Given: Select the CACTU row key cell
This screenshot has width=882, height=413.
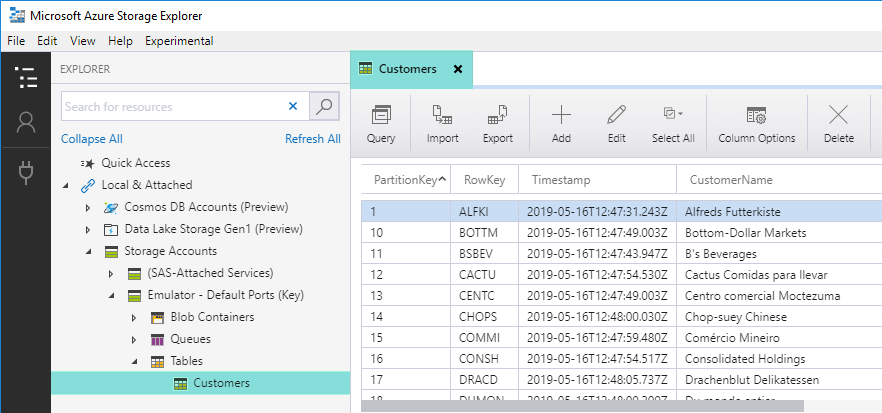Looking at the screenshot, I should click(x=484, y=275).
